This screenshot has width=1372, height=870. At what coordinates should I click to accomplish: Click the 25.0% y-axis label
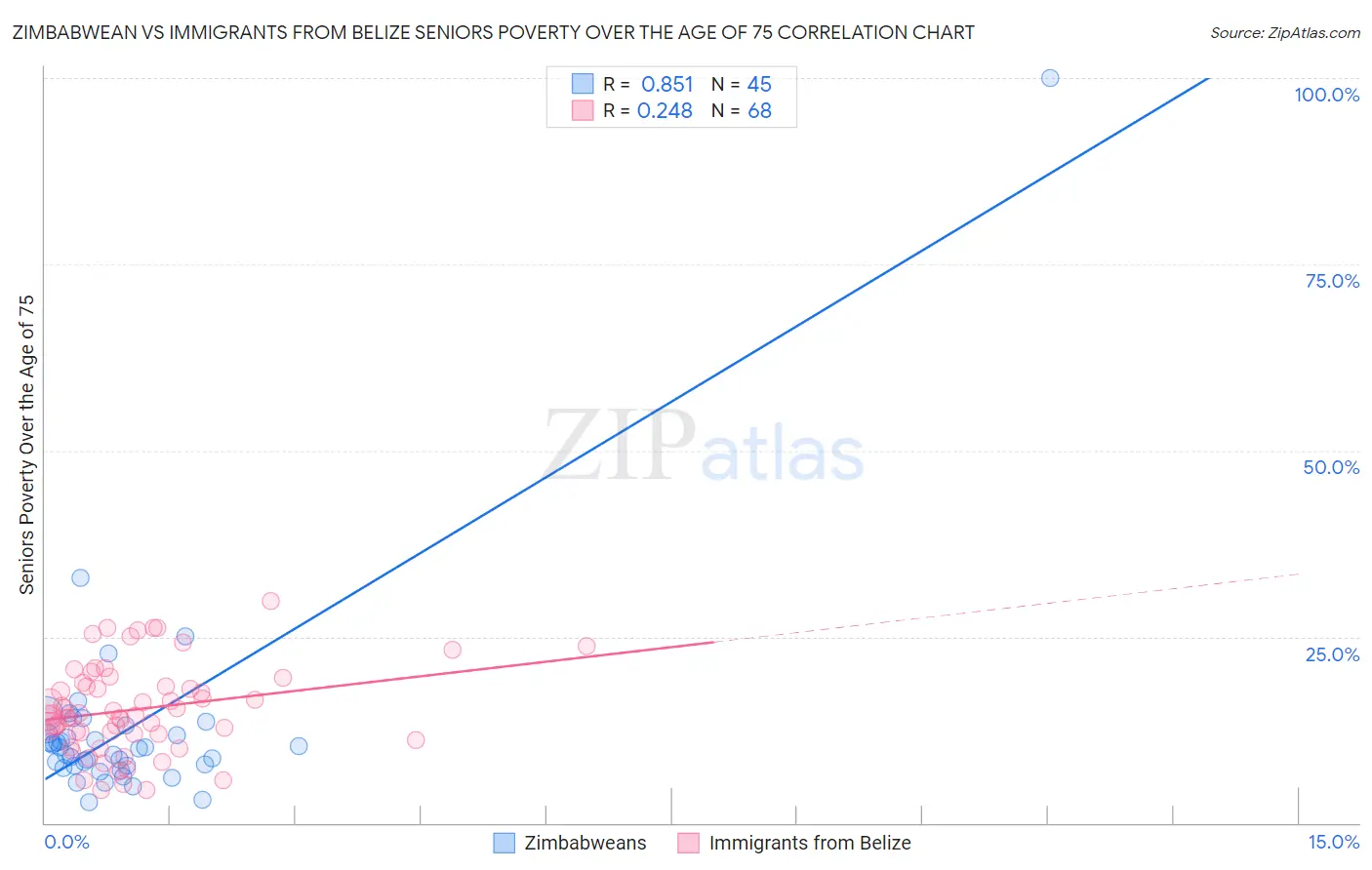tap(1332, 654)
